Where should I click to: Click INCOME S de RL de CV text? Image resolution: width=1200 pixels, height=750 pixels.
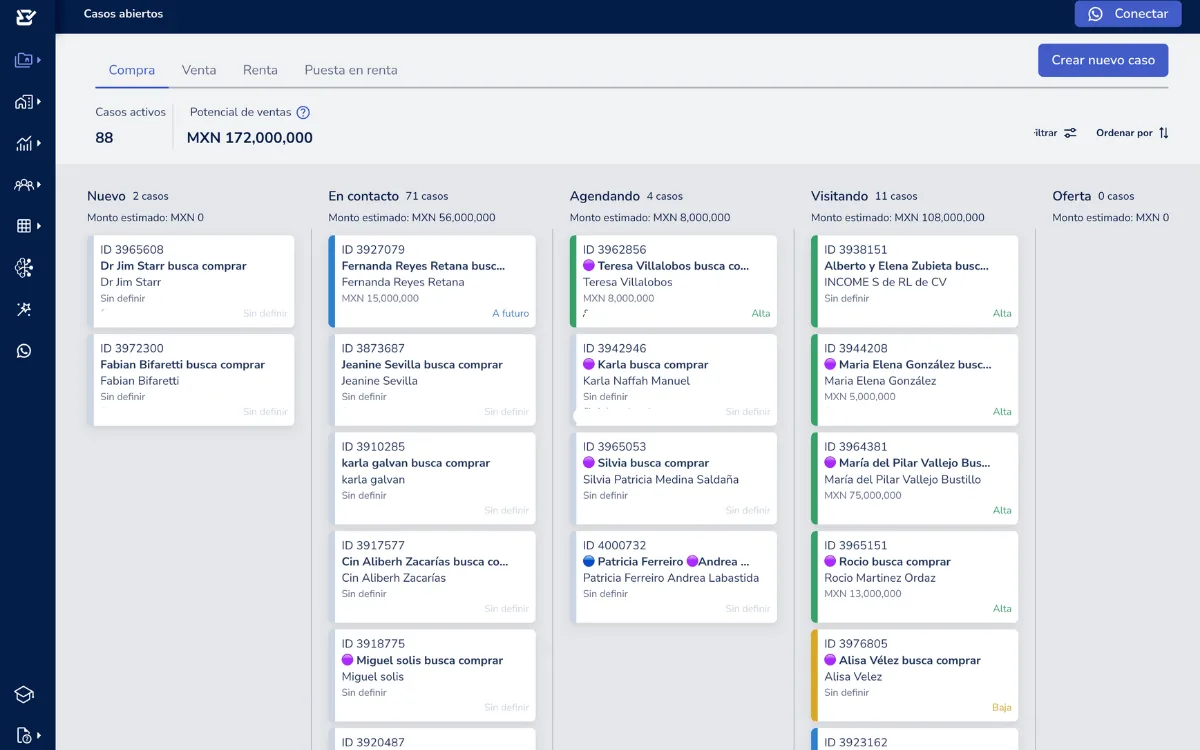point(885,282)
